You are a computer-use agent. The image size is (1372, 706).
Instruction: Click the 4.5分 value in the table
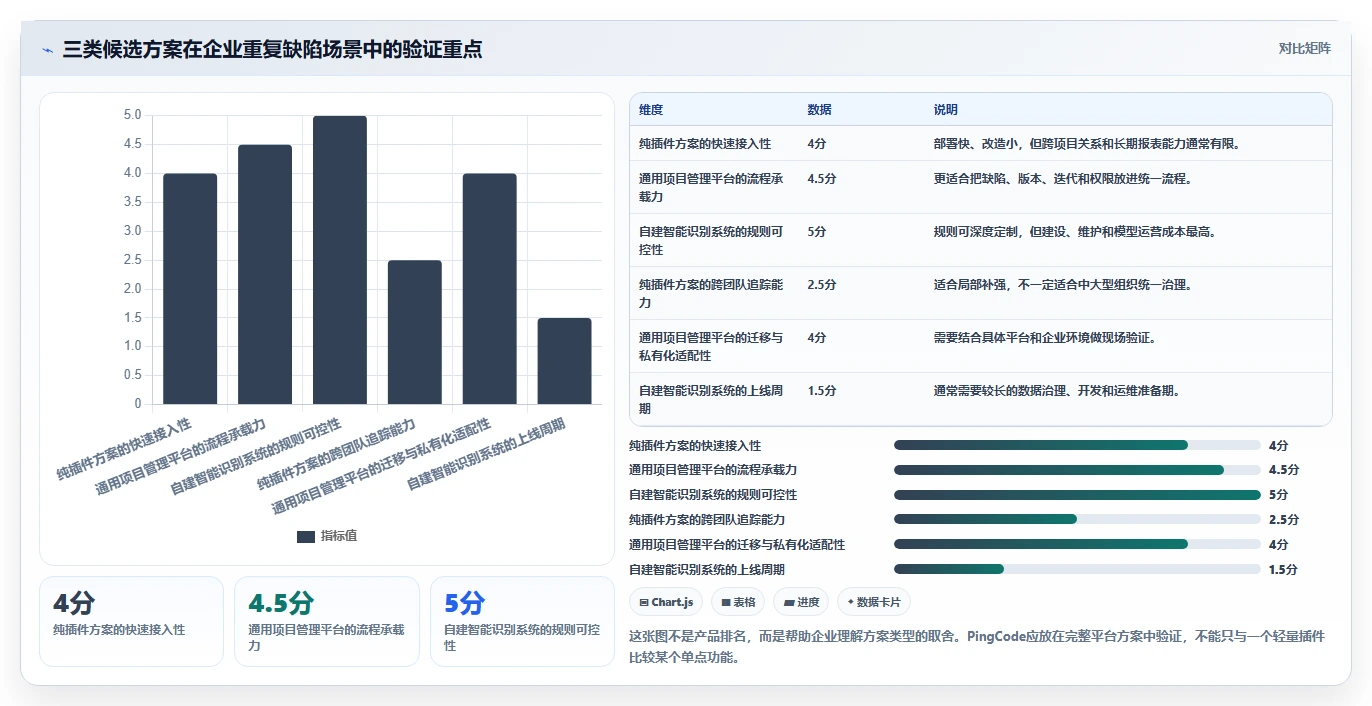[822, 179]
